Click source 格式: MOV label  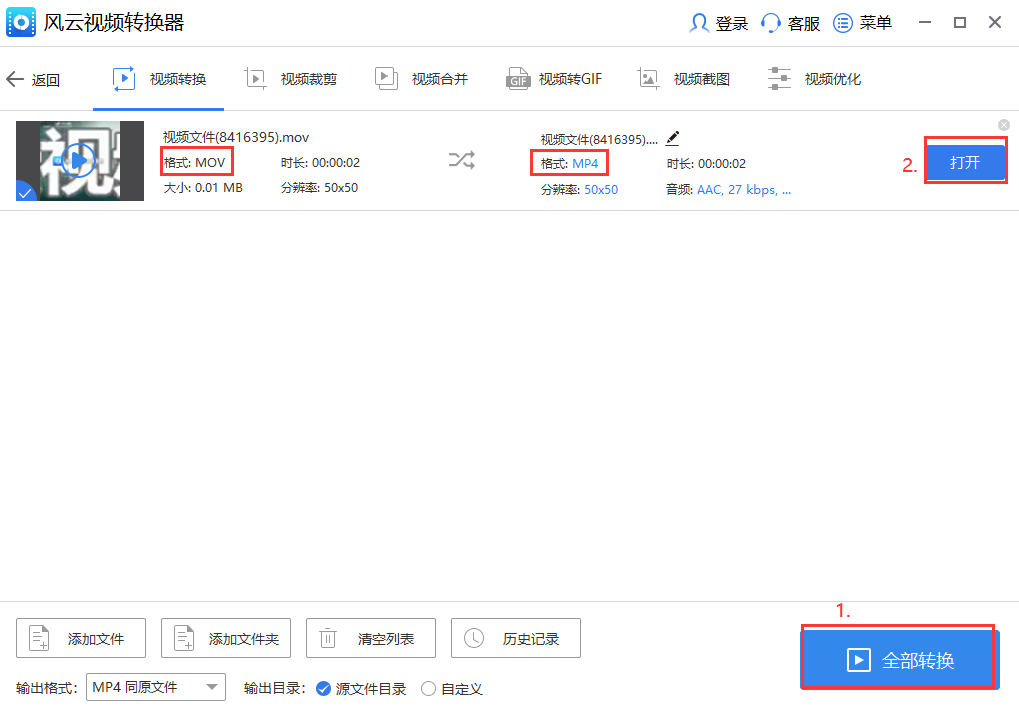[195, 162]
